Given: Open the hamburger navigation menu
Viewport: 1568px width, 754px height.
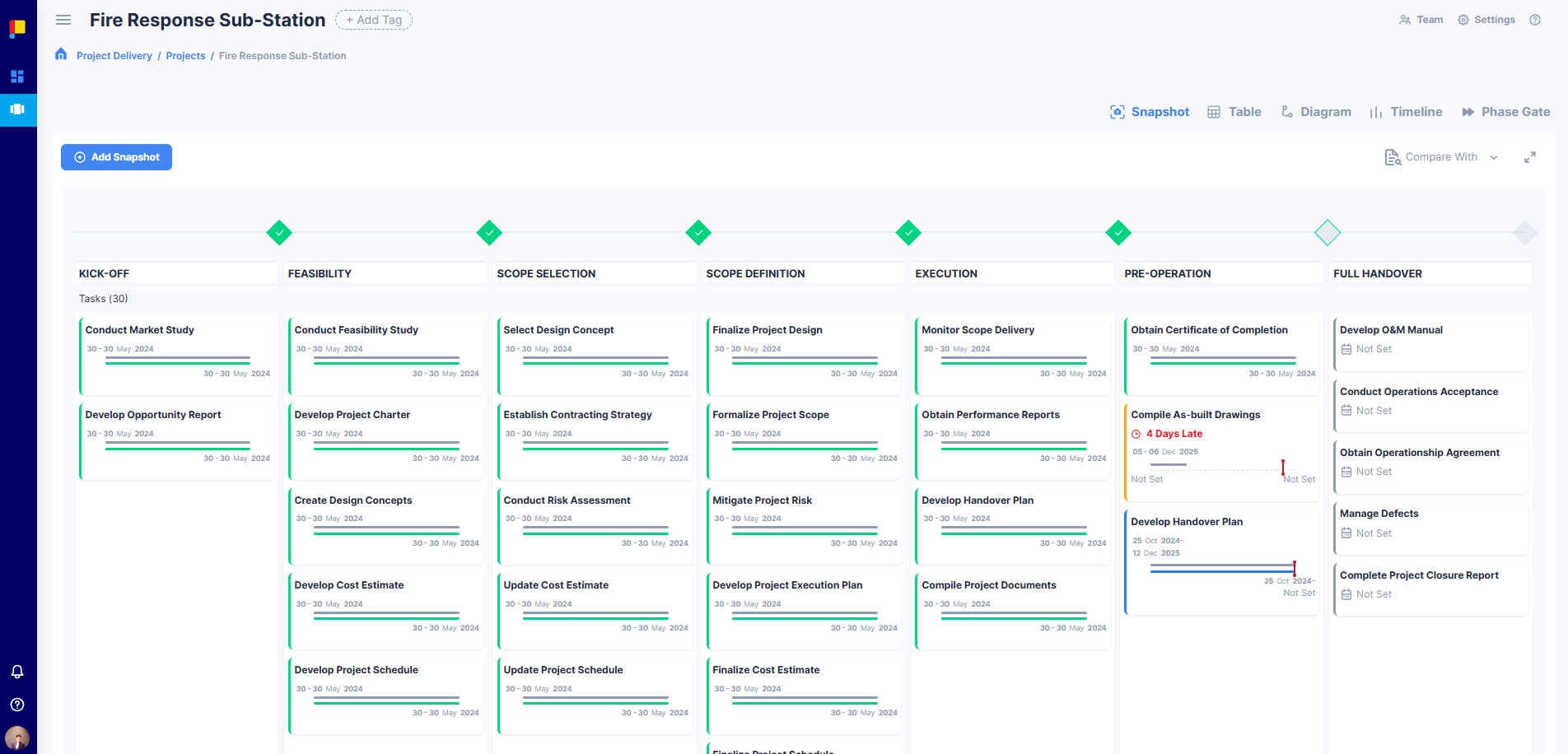Looking at the screenshot, I should [x=63, y=20].
